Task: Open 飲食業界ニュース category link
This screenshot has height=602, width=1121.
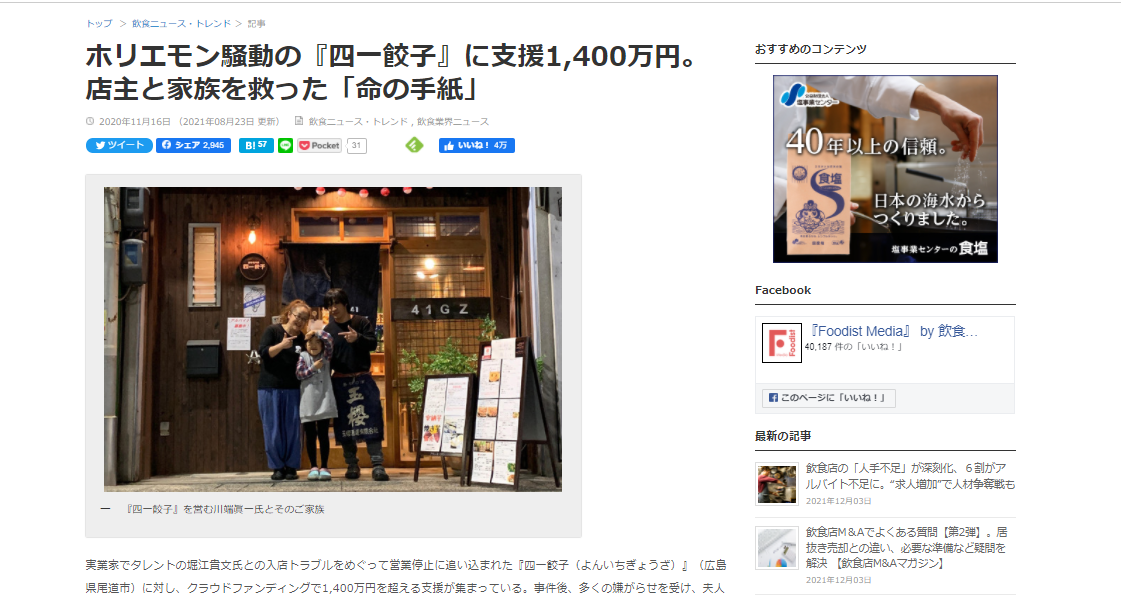Action: (x=453, y=122)
